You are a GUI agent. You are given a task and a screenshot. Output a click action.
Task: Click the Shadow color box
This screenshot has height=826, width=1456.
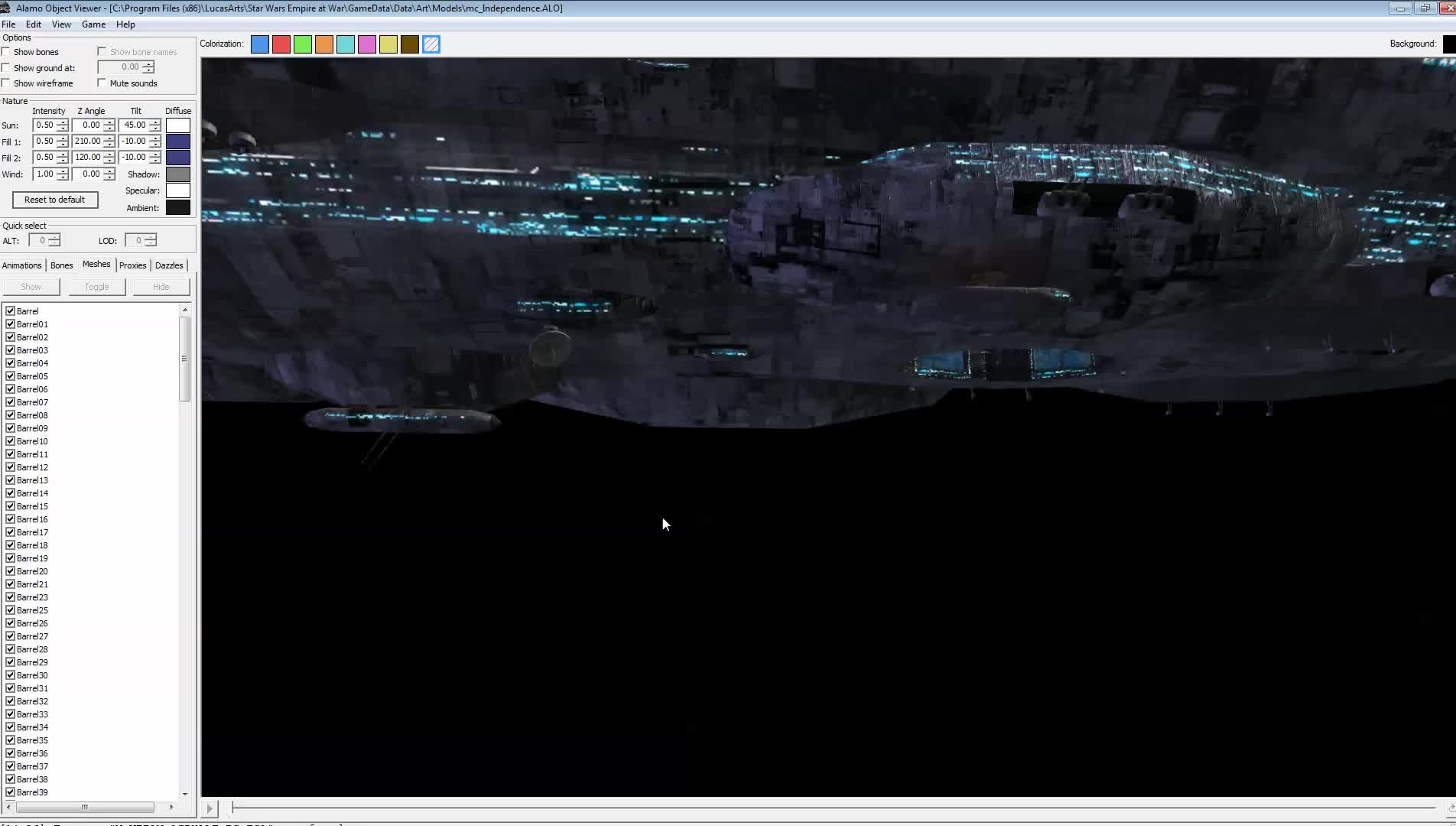(178, 174)
